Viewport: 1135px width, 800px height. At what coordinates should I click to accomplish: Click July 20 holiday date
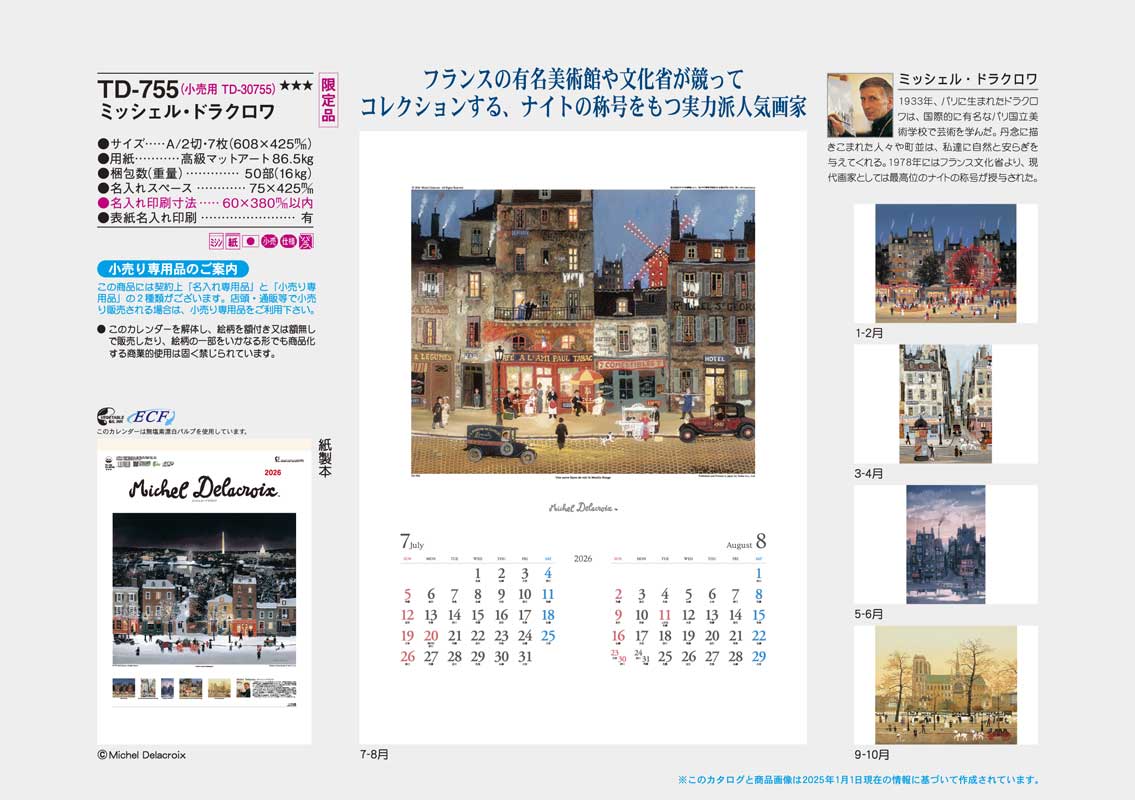pos(431,636)
